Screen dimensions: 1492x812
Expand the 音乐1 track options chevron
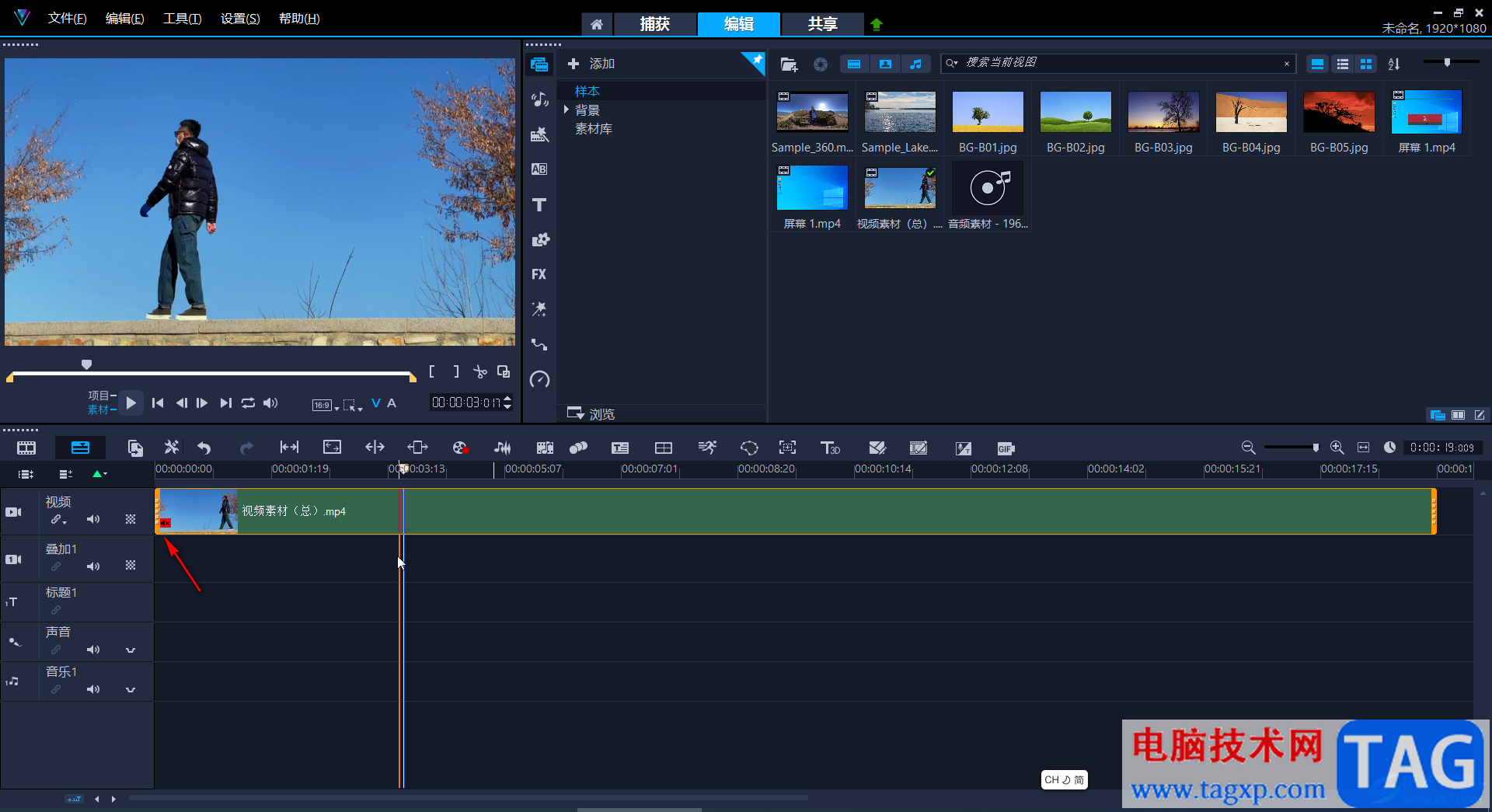(x=131, y=689)
